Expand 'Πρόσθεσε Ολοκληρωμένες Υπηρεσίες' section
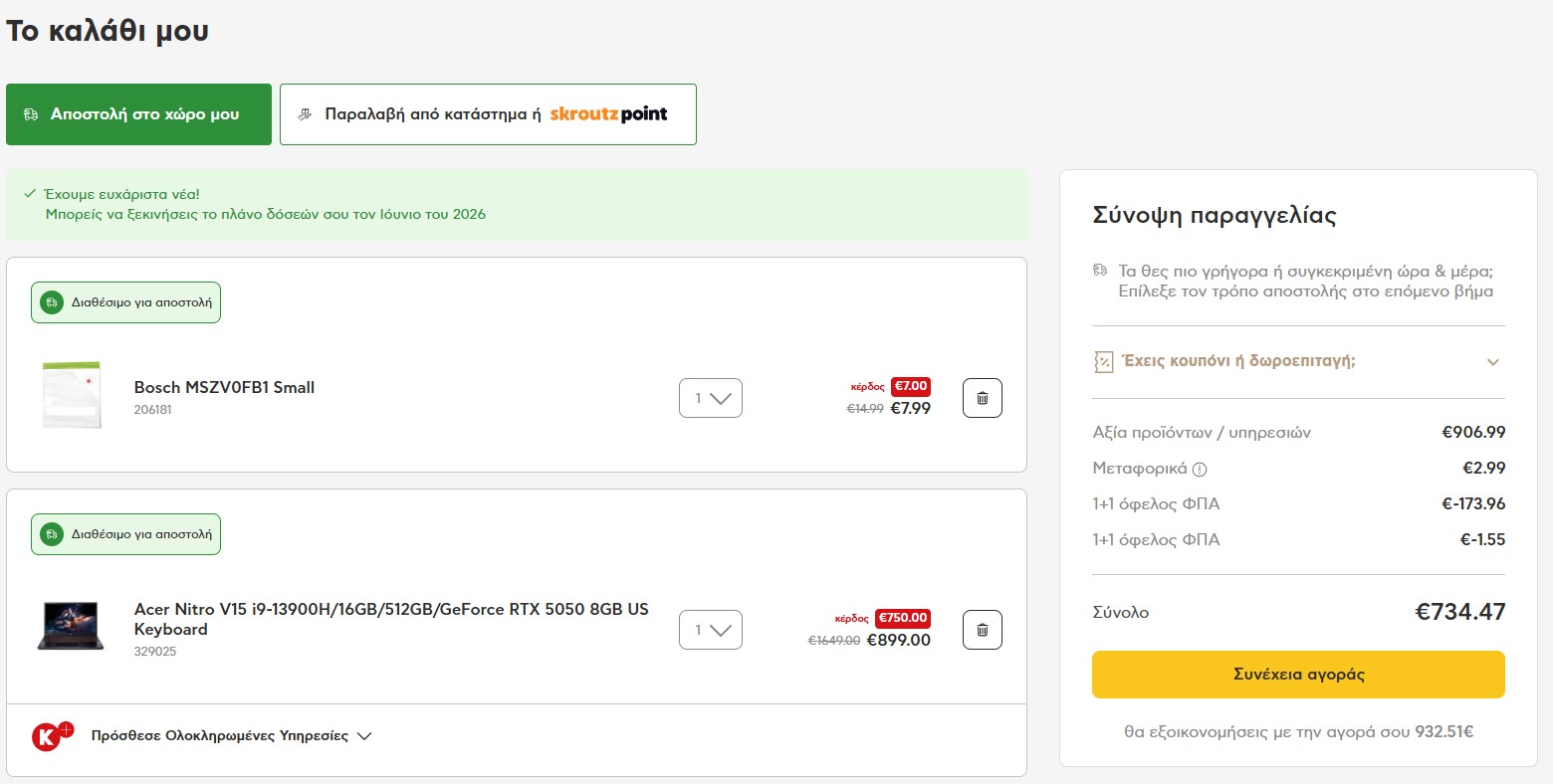 click(x=231, y=736)
